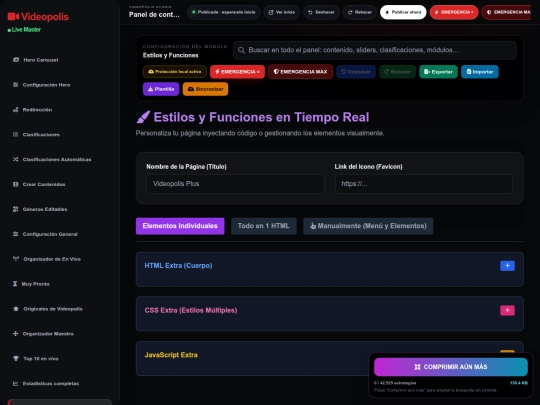Switch to the Todo en 1 HTML tab

263,226
